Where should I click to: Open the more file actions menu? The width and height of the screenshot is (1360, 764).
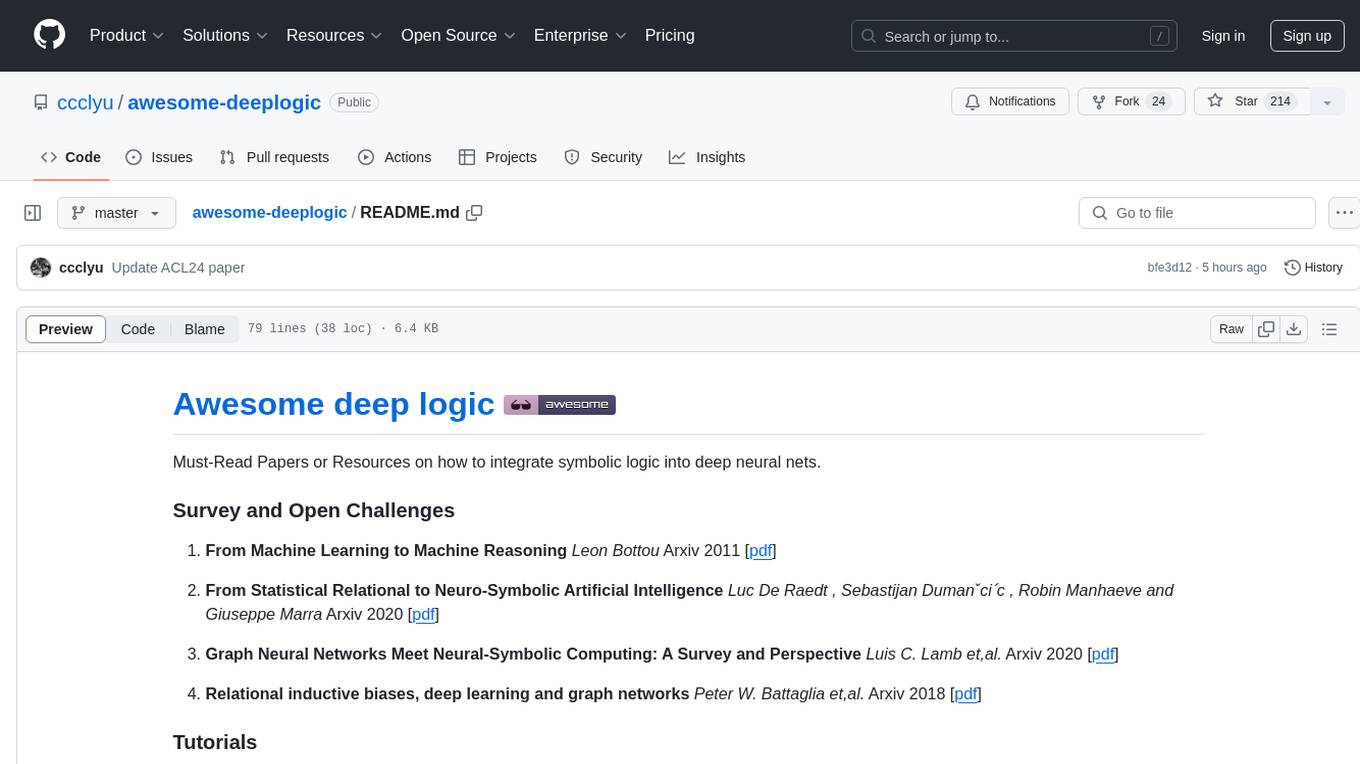(1344, 213)
